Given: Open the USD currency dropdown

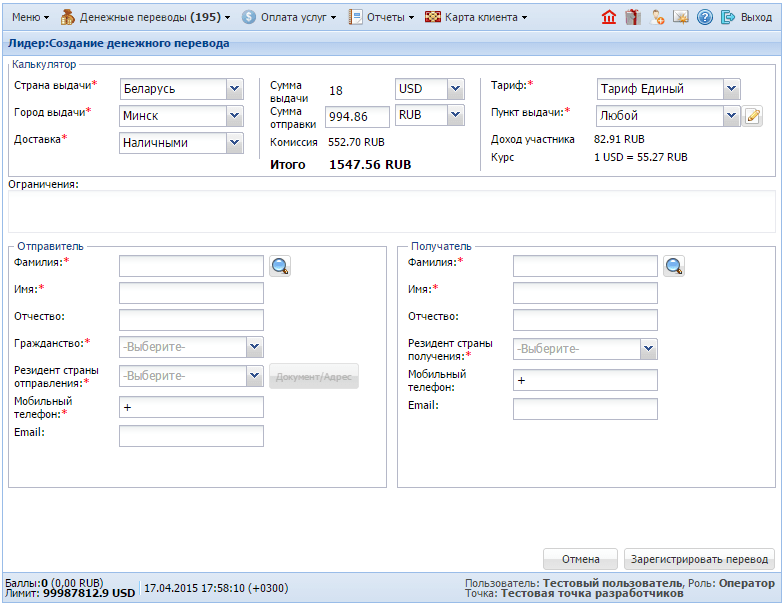Looking at the screenshot, I should (455, 89).
